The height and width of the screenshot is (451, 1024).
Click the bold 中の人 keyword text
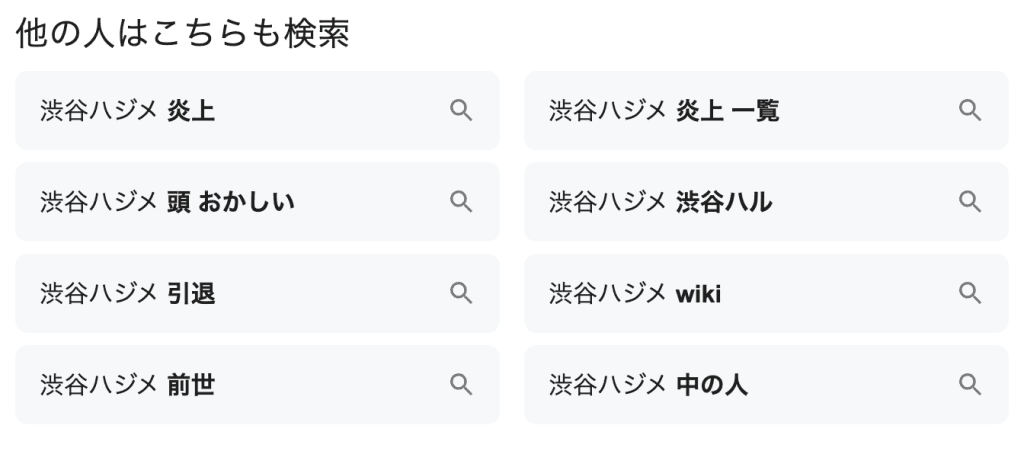pyautogui.click(x=711, y=385)
